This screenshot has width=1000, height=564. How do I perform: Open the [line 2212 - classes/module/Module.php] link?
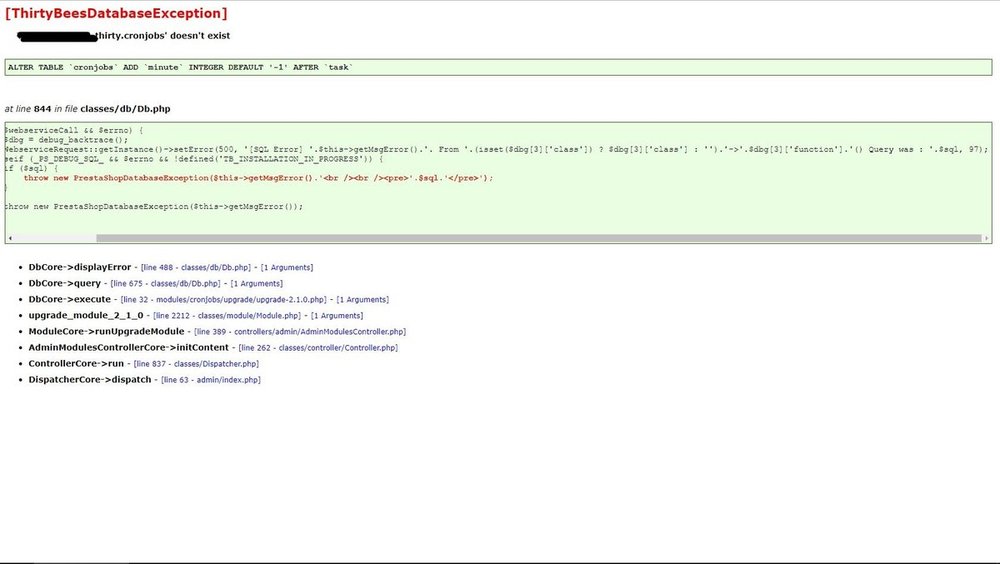pos(227,315)
